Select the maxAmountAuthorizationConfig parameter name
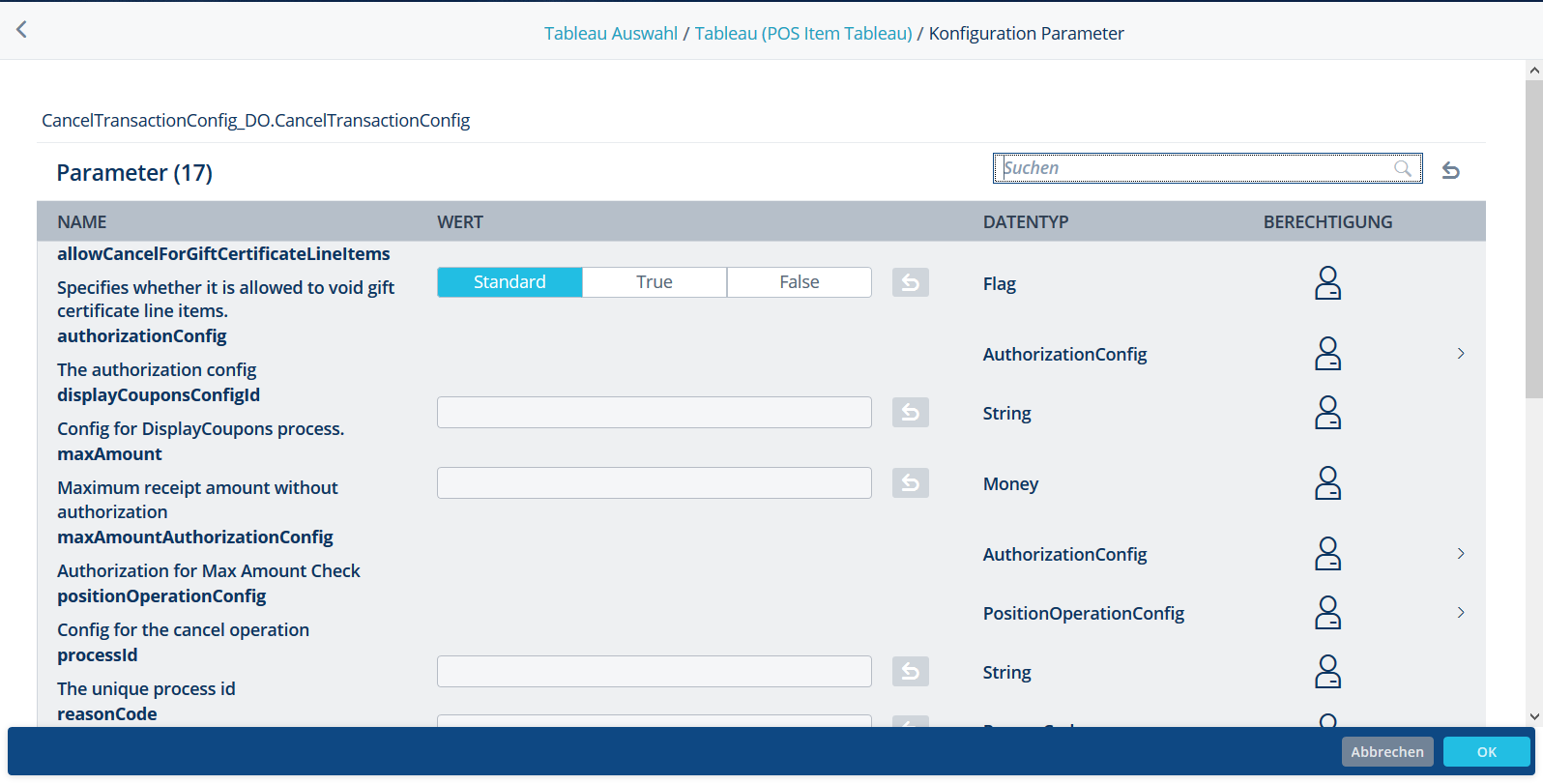Viewport: 1543px width, 784px height. pos(195,537)
